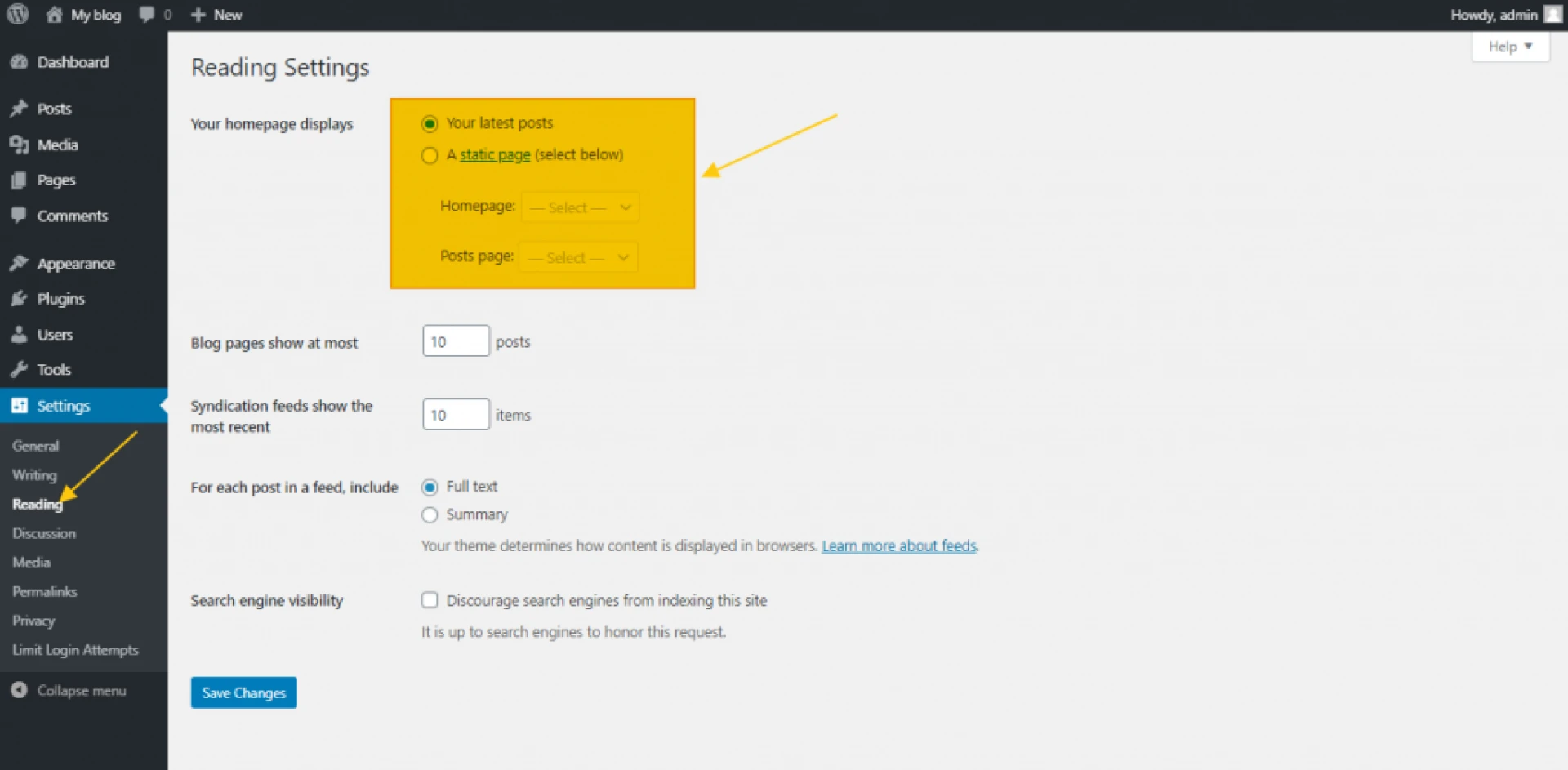This screenshot has height=770, width=1568.
Task: Click the Appearance paintbrush icon
Action: tap(19, 263)
